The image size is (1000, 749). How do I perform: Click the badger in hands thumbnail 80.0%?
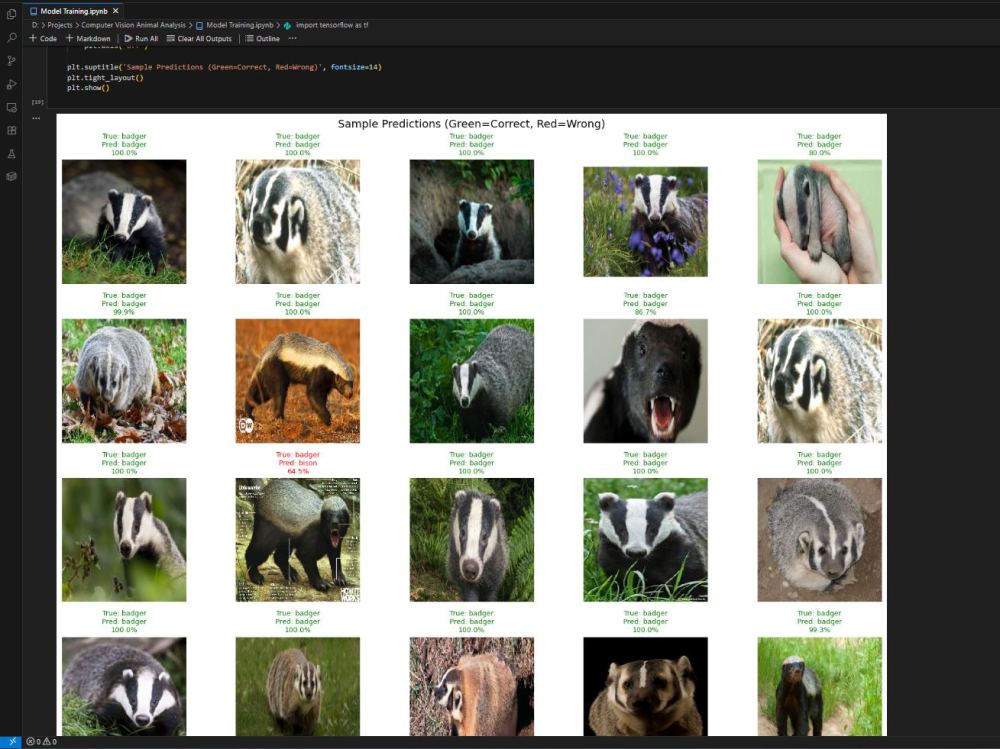[x=820, y=221]
